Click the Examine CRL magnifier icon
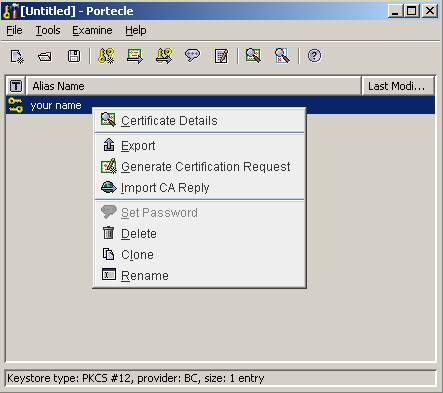 (x=282, y=56)
